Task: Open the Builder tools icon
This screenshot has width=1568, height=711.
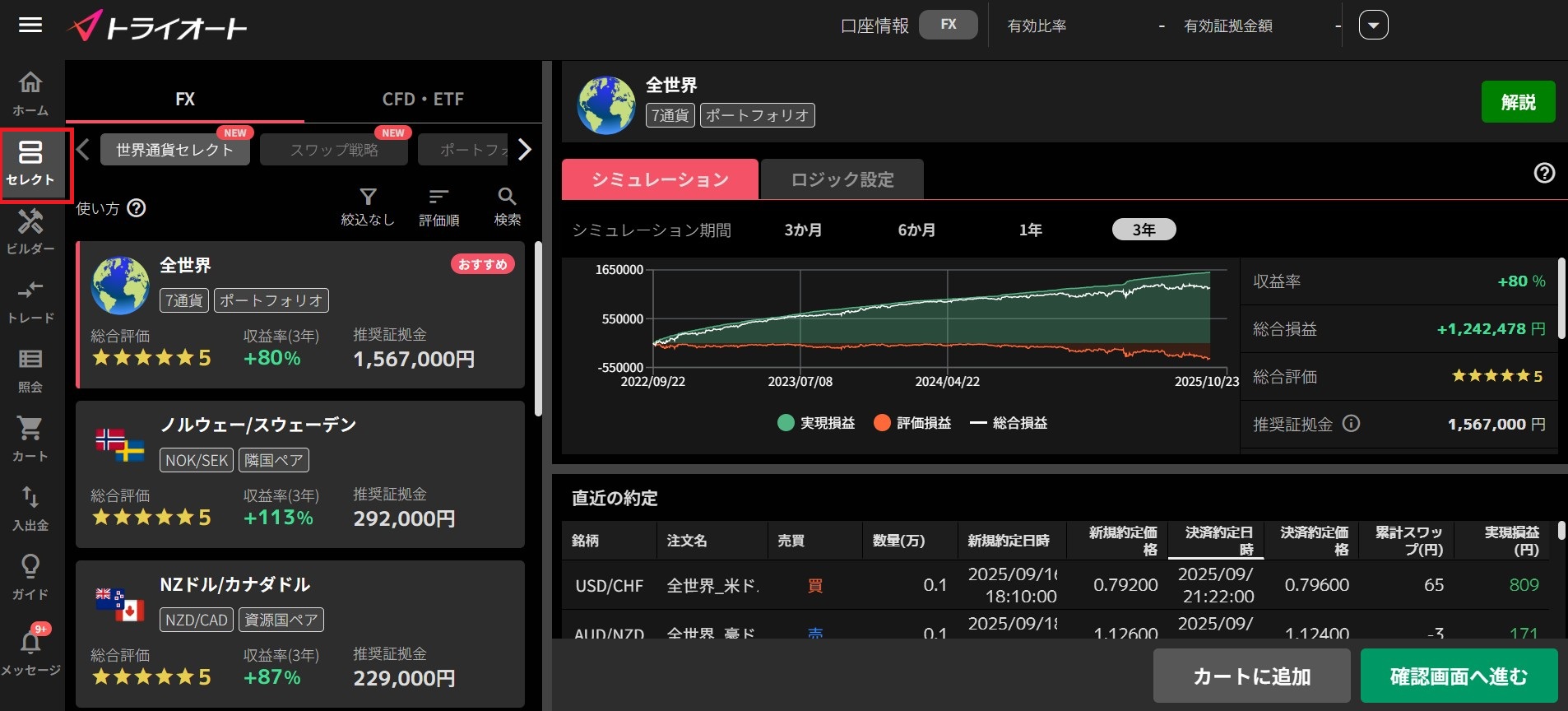Action: pyautogui.click(x=30, y=230)
